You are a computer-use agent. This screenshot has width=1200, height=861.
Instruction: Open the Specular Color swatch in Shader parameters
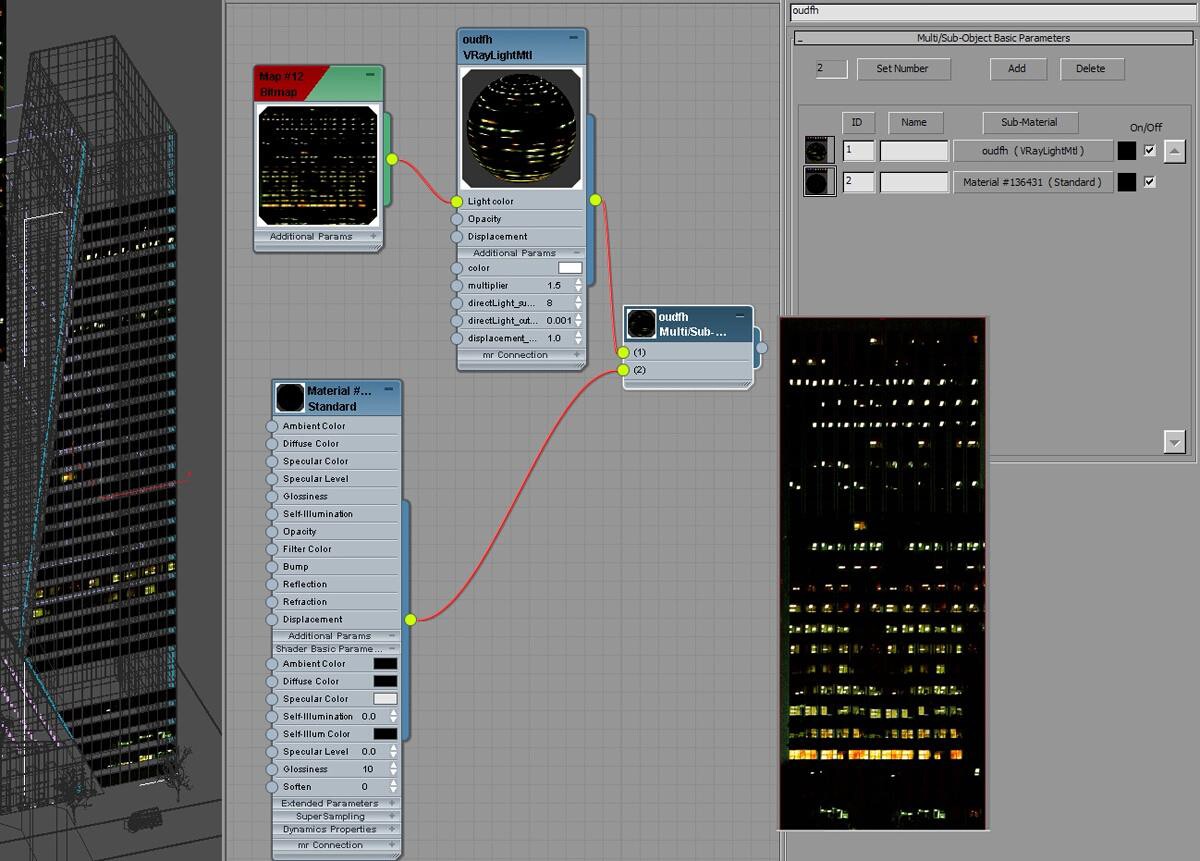[x=385, y=699]
